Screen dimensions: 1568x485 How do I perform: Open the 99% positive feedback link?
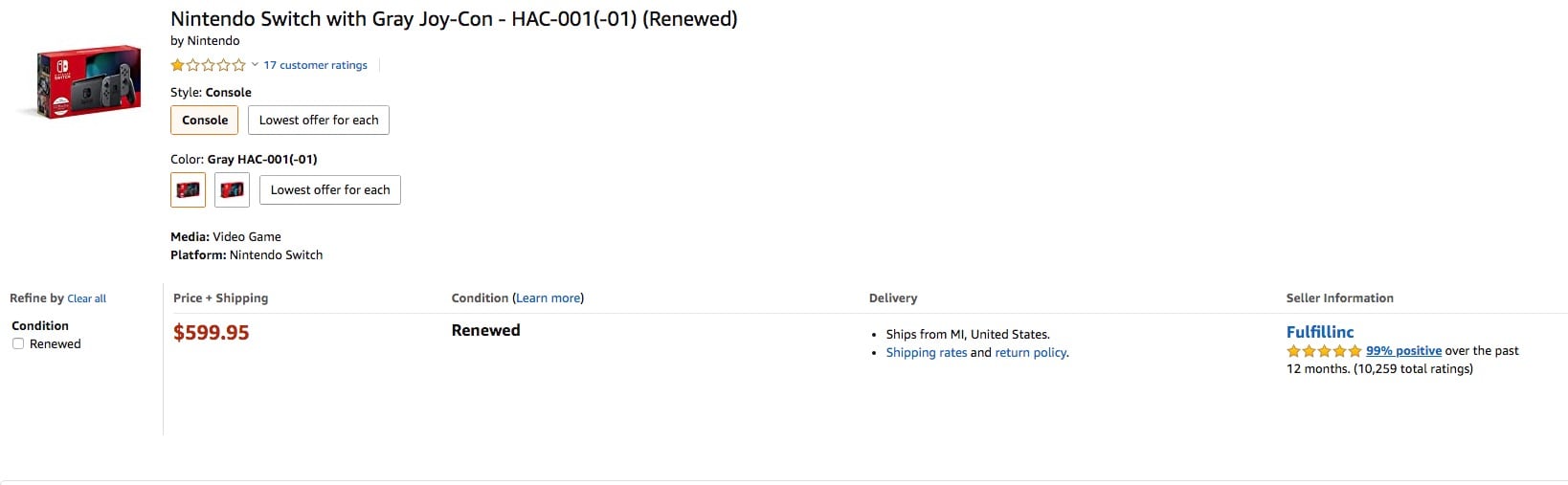1403,351
